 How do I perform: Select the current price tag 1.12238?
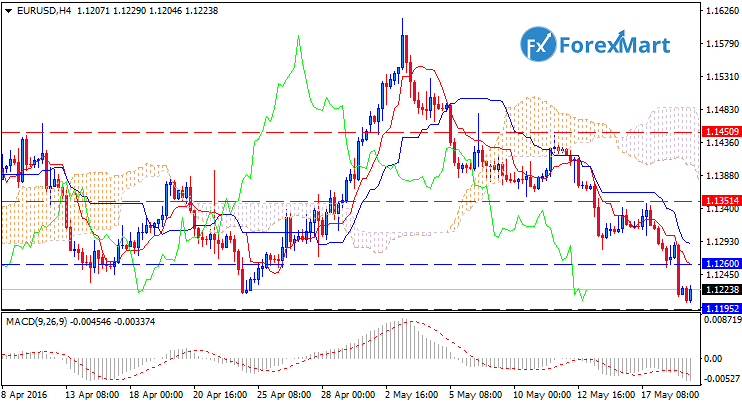point(719,290)
